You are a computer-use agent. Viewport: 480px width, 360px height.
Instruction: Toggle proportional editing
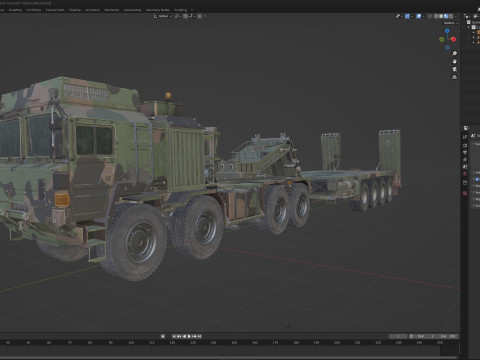(199, 16)
